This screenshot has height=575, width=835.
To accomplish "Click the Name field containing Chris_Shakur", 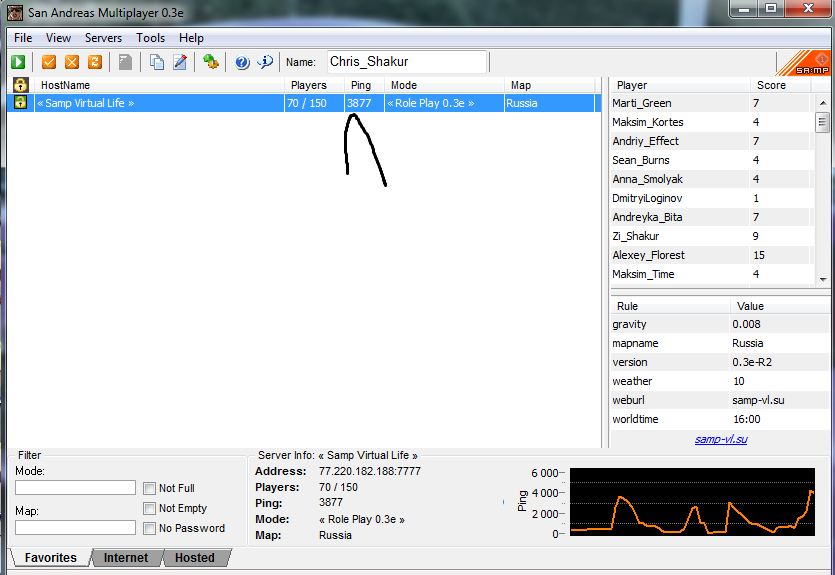I will pos(407,62).
